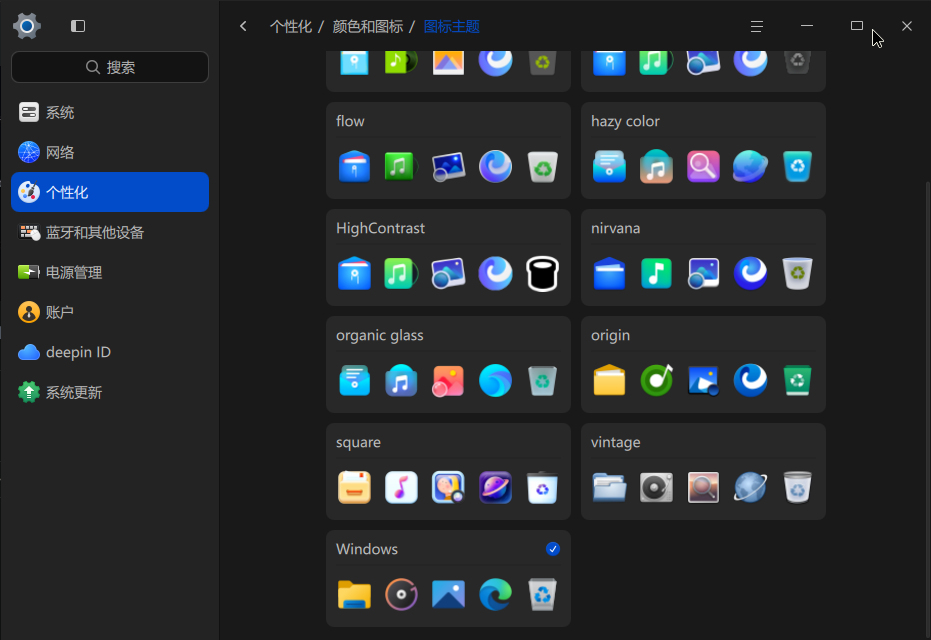Image resolution: width=931 pixels, height=640 pixels.
Task: Select the hazy color theme name
Action: tap(625, 121)
